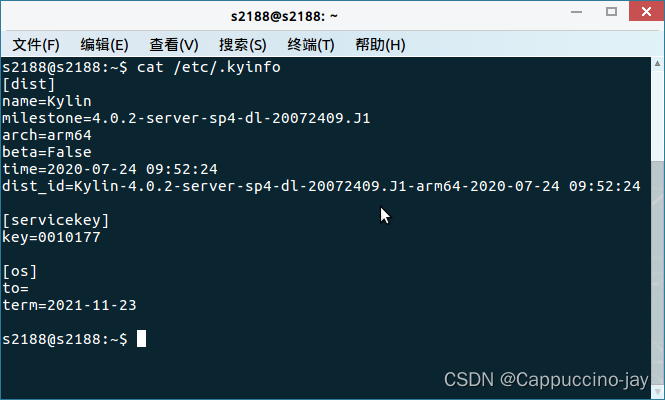Click the arch=arm64 line
This screenshot has height=400, width=665.
tap(47, 135)
